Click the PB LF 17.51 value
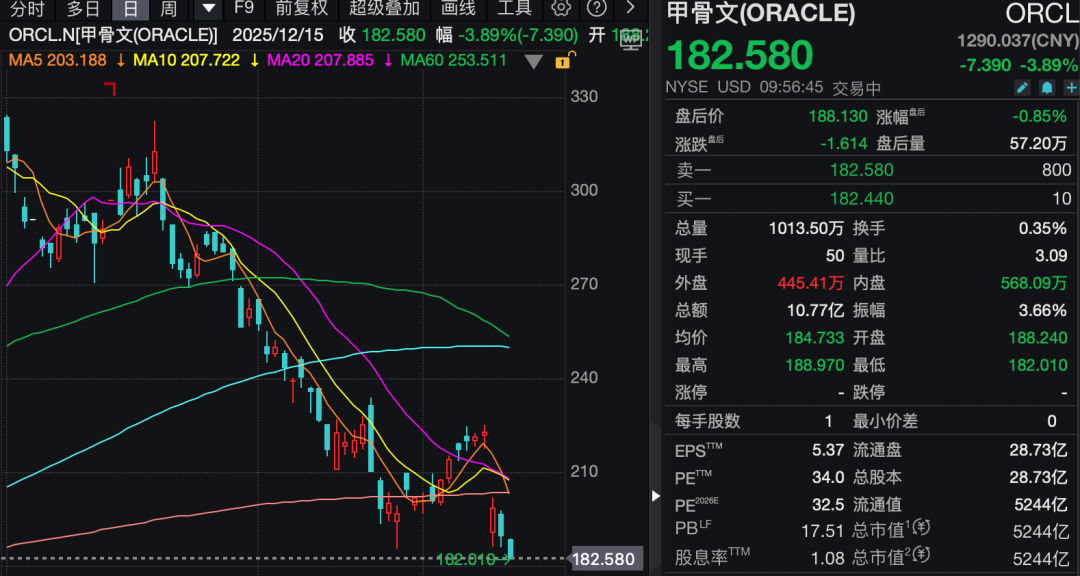 (824, 531)
